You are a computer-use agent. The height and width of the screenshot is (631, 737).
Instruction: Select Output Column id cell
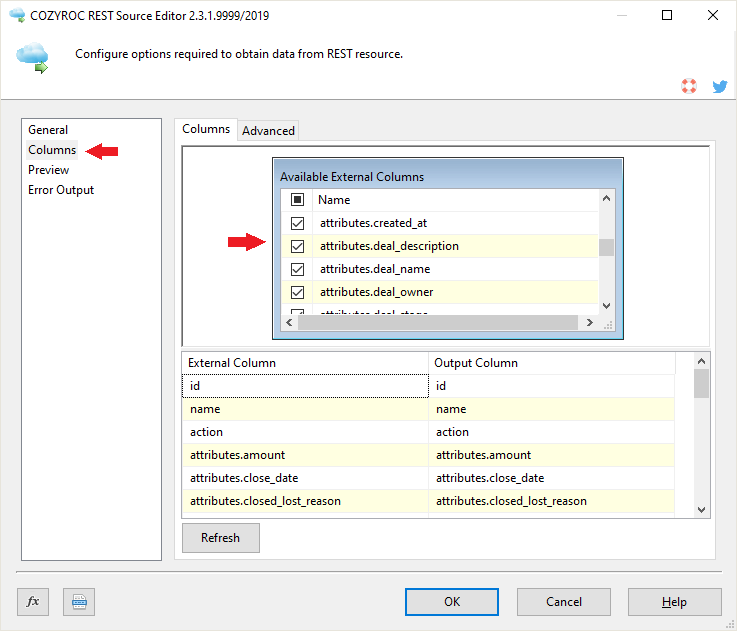pos(551,386)
